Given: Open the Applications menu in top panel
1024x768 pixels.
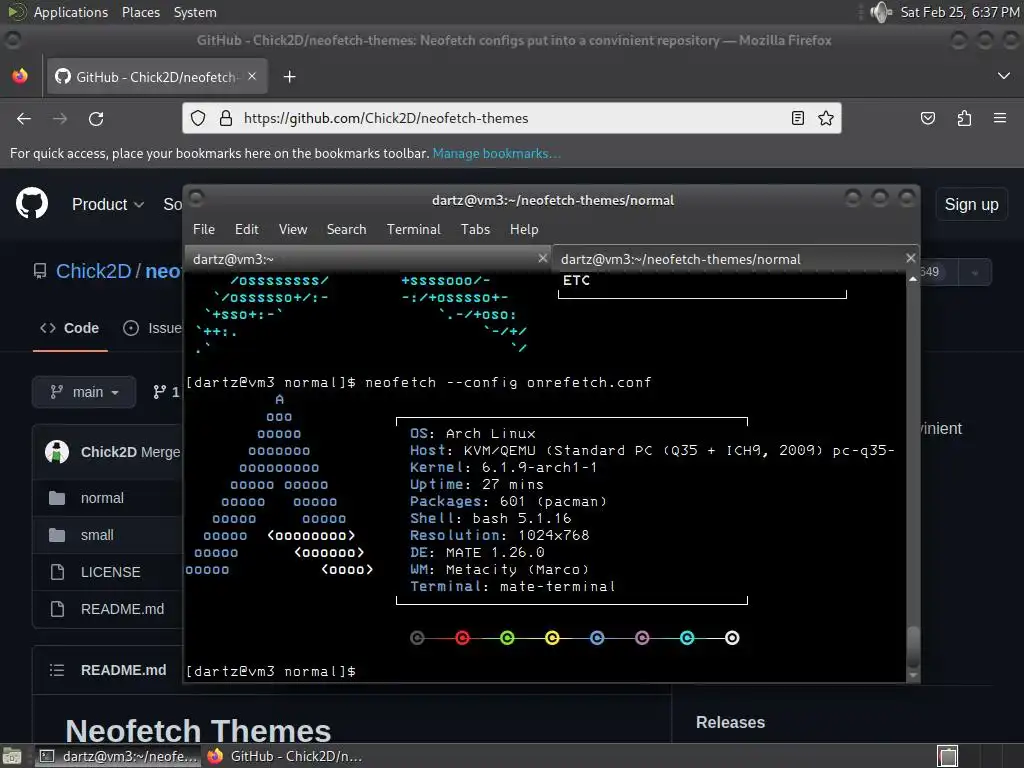Looking at the screenshot, I should 71,12.
